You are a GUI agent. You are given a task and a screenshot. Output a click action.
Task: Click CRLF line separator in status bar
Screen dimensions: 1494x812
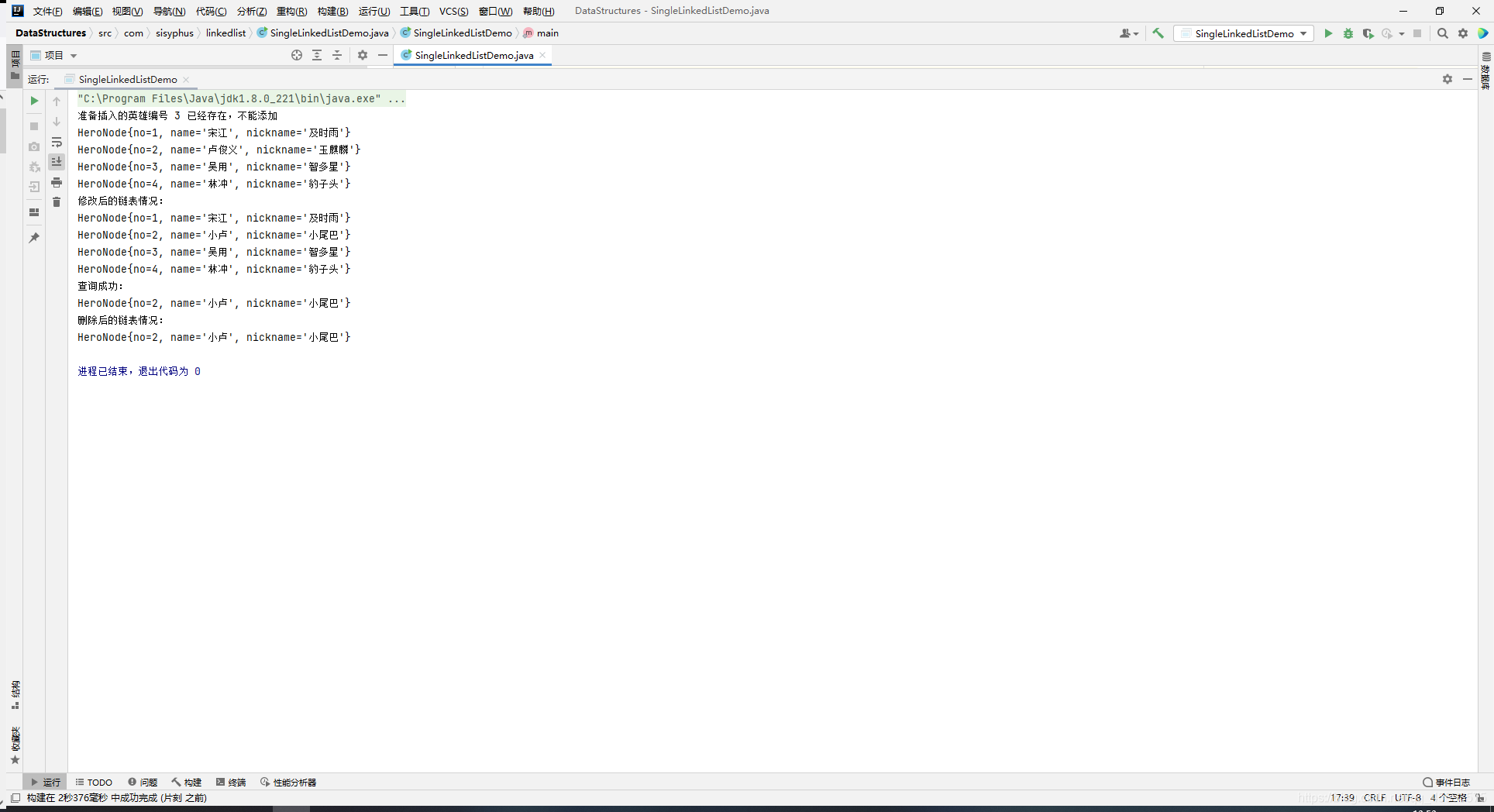(1375, 797)
